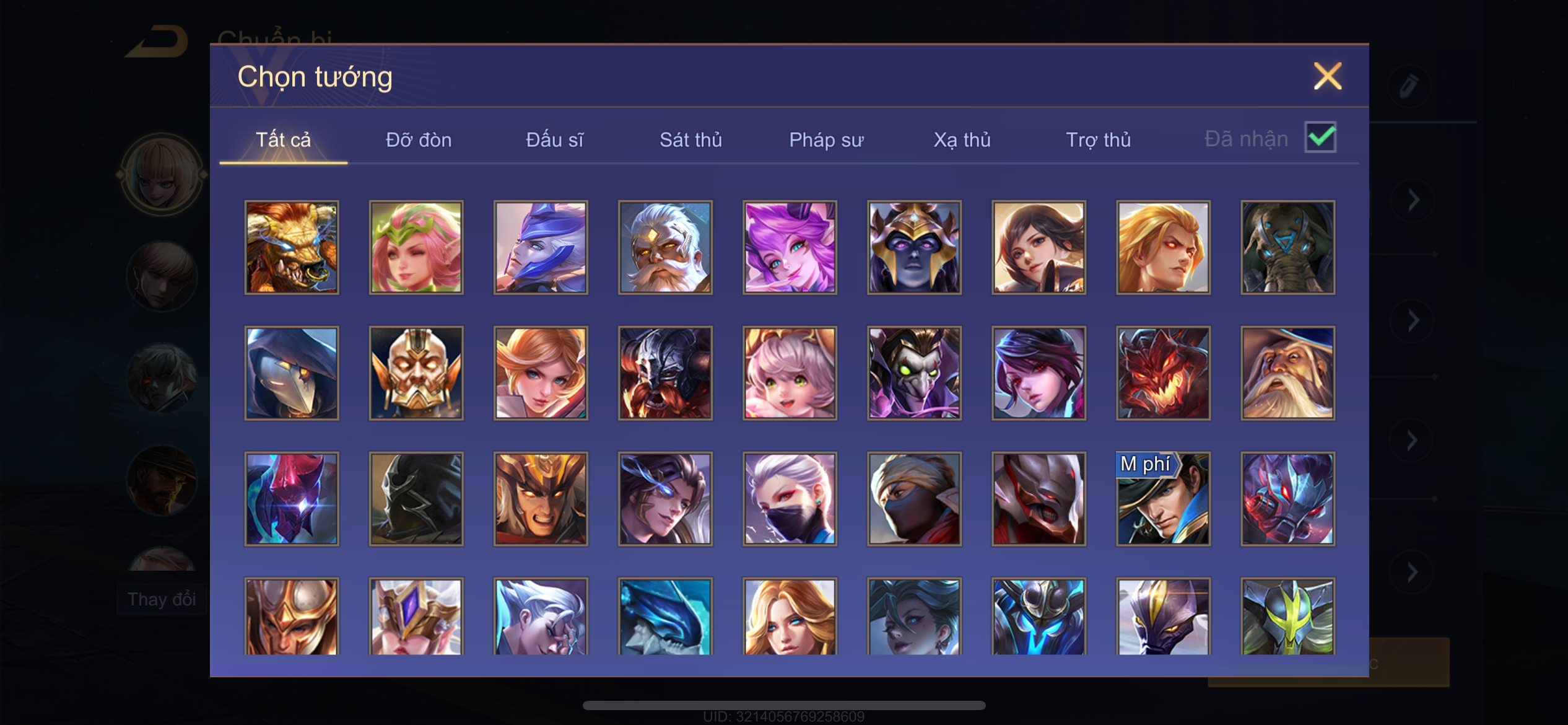Image resolution: width=1568 pixels, height=725 pixels.
Task: Select the red demon dragon hero
Action: pyautogui.click(x=1163, y=373)
